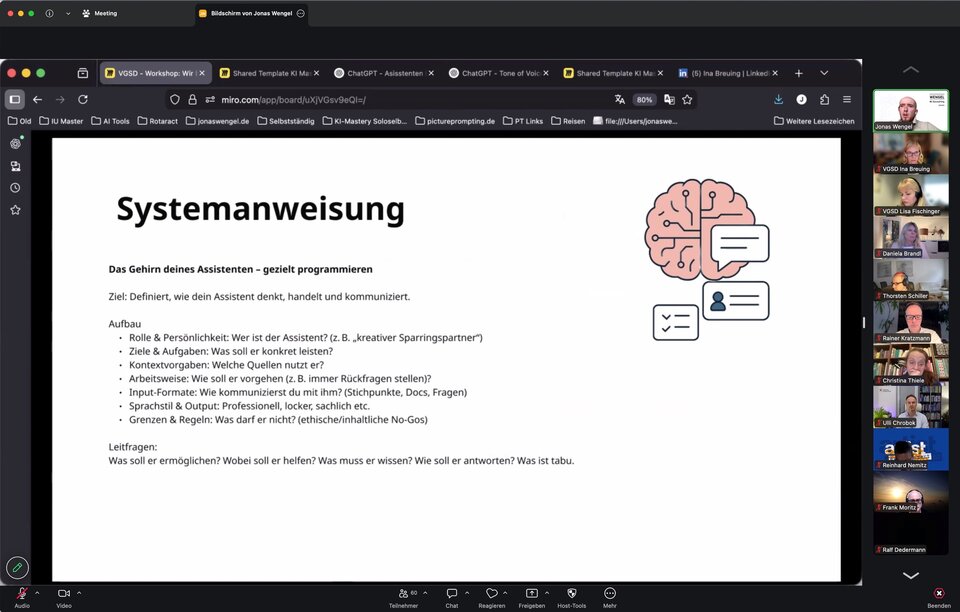Expand the arrow next to Chat
Image resolution: width=960 pixels, height=612 pixels.
tap(467, 592)
